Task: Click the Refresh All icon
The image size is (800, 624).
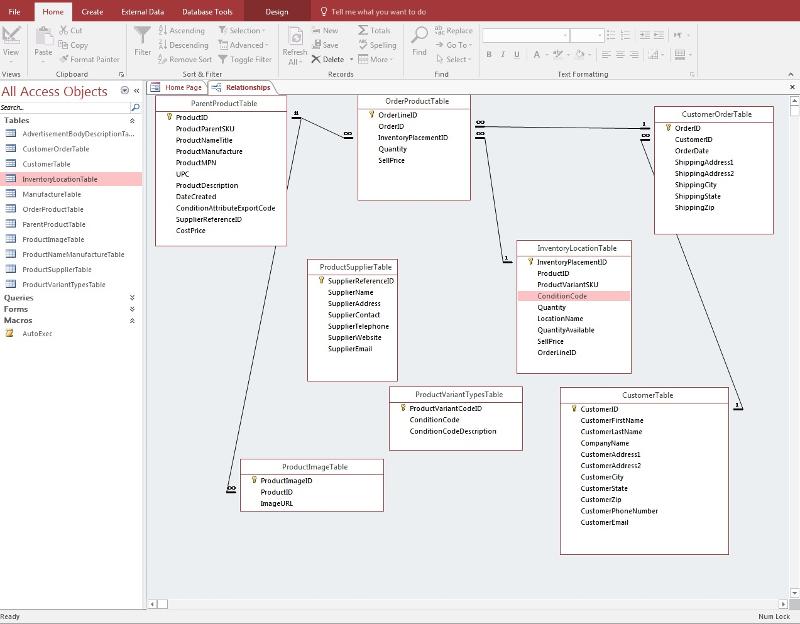Action: click(x=295, y=37)
